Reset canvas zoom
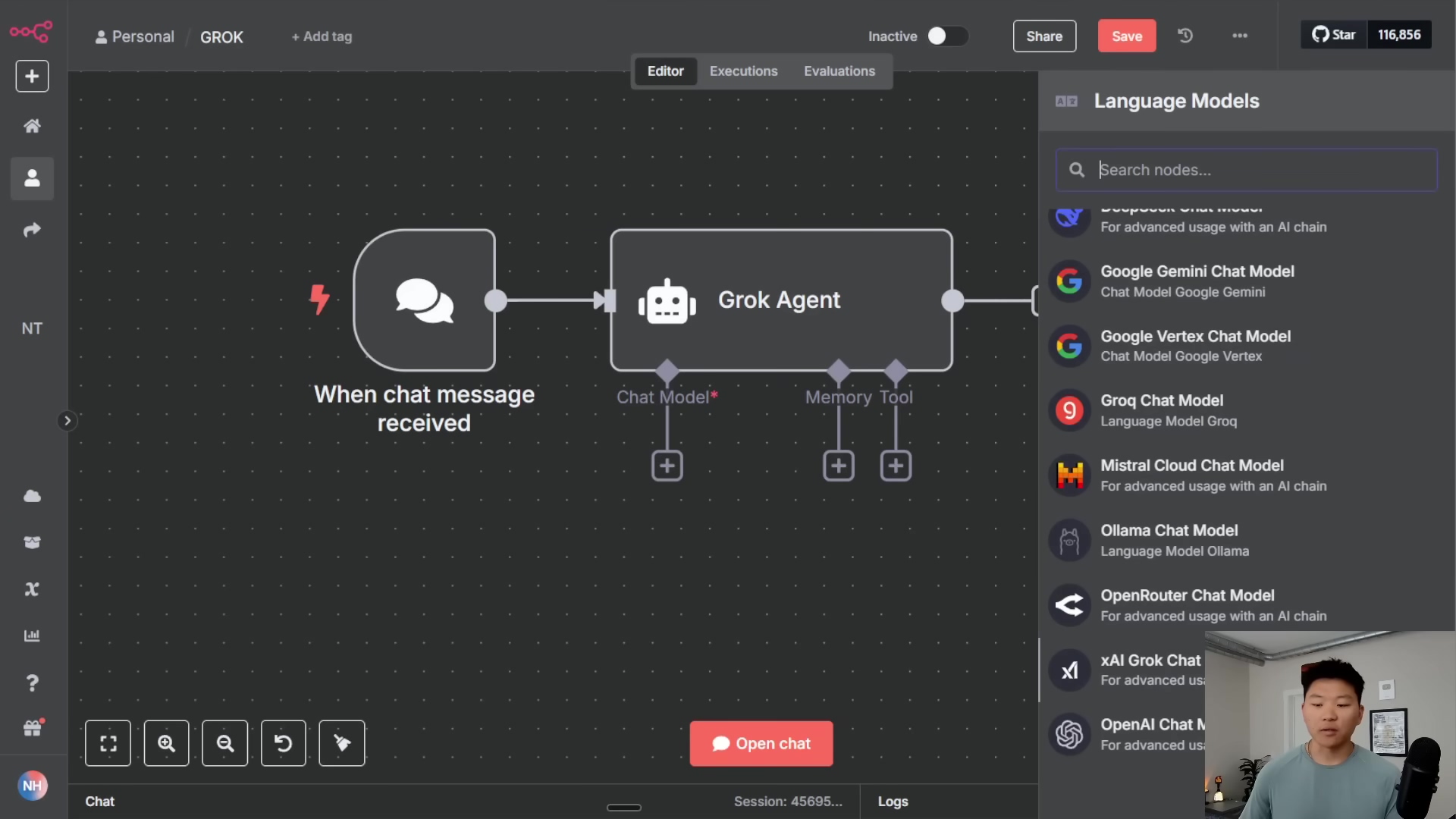 (283, 743)
